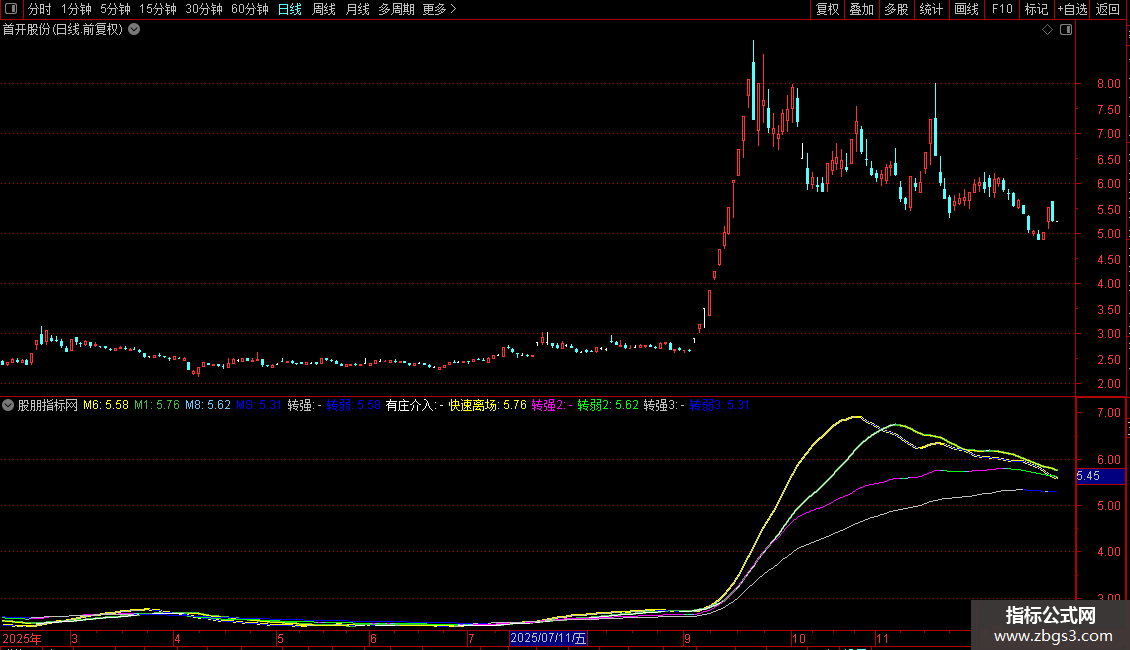The width and height of the screenshot is (1130, 650).
Task: Open F10 company info
Action: 1002,9
